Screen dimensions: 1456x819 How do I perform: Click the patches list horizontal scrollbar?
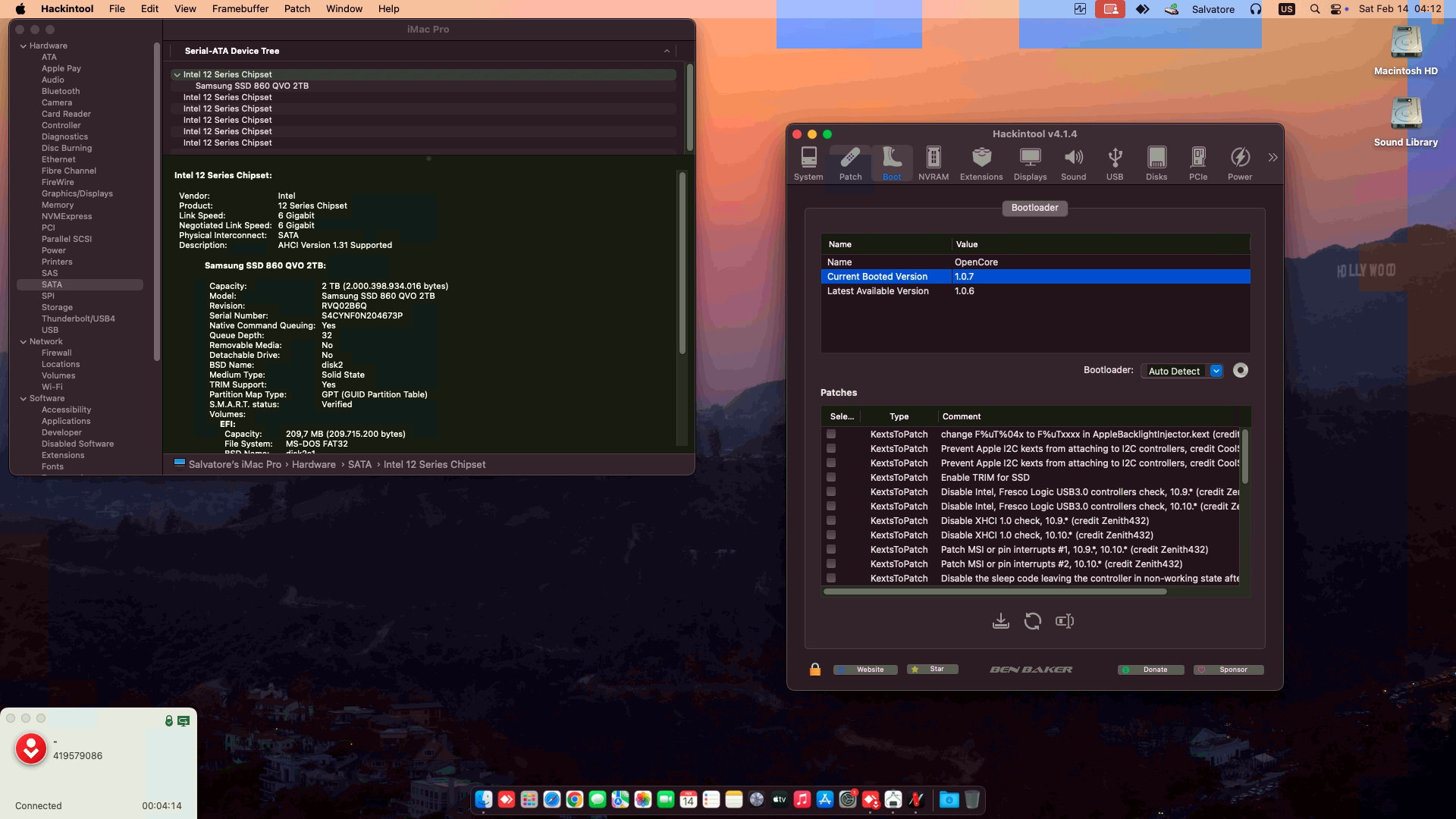(995, 591)
